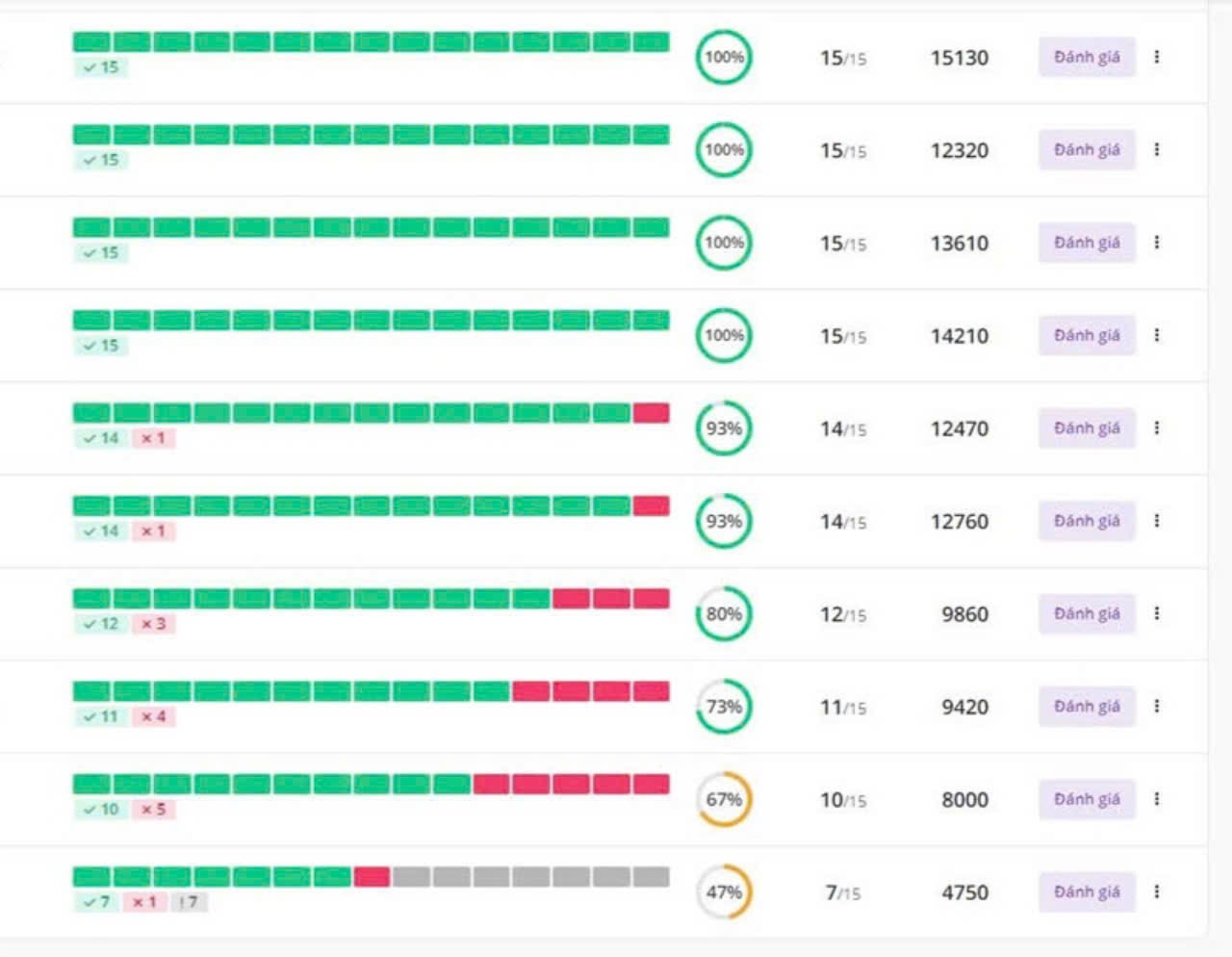Open the three-dot menu for score 8000
Viewport: 1232px width, 957px height.
pos(1156,799)
